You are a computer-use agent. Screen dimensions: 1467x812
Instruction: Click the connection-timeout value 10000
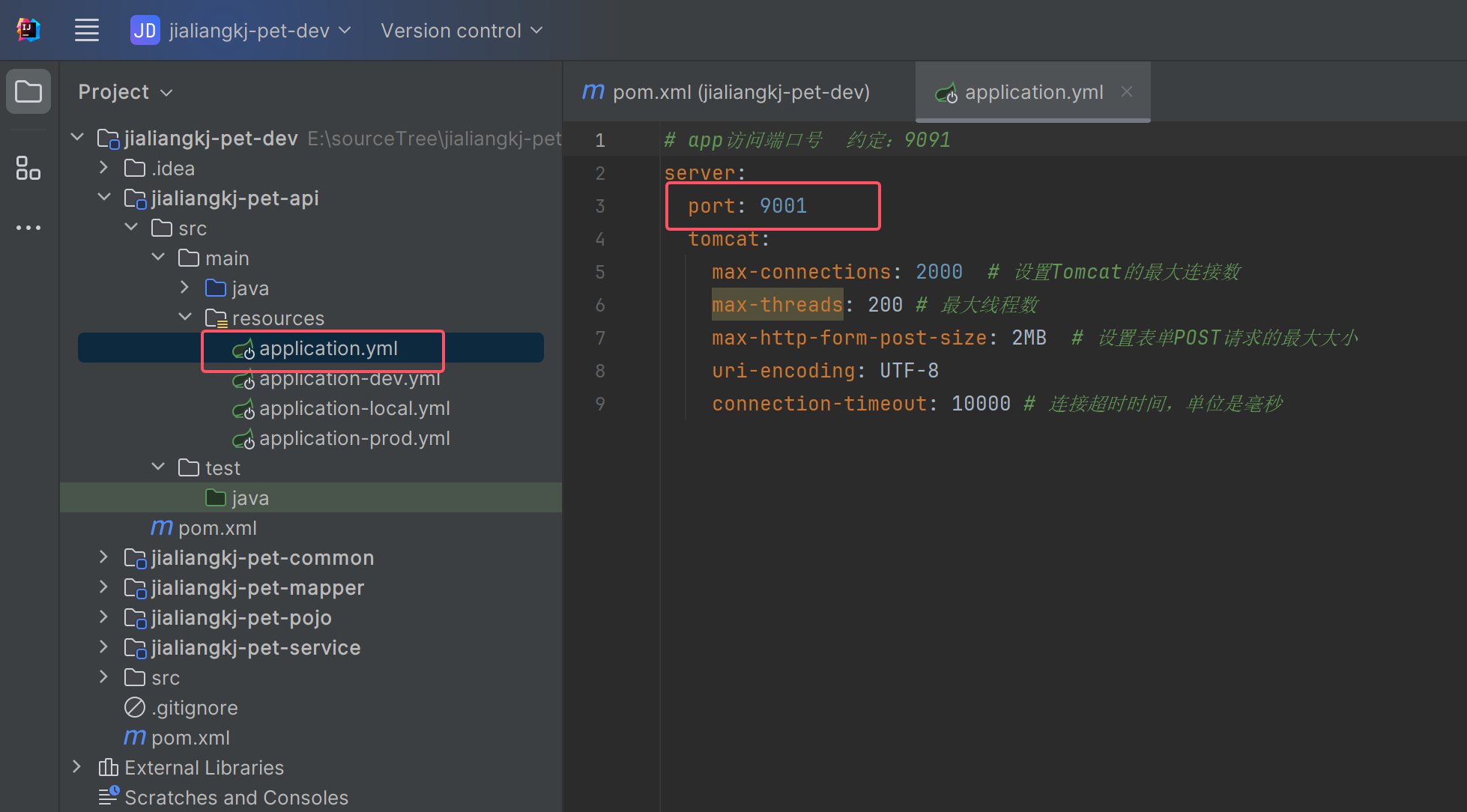point(981,404)
